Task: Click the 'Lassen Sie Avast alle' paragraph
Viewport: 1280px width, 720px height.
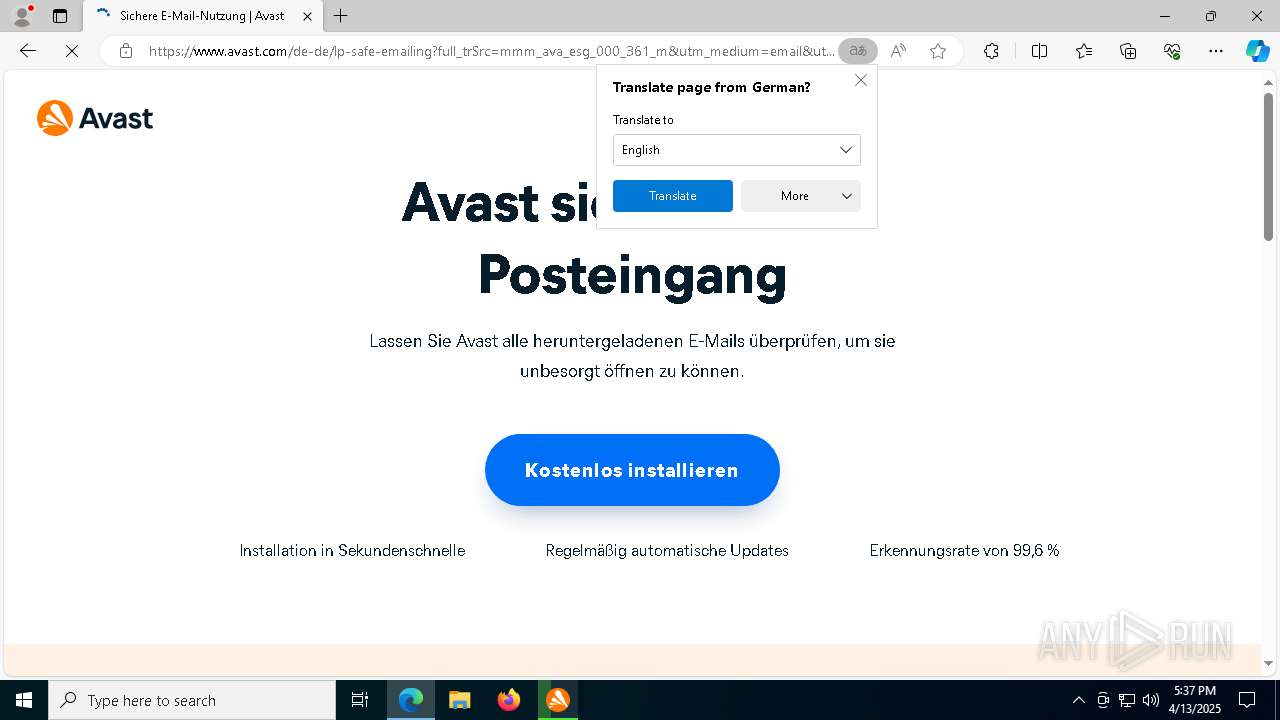Action: (632, 355)
